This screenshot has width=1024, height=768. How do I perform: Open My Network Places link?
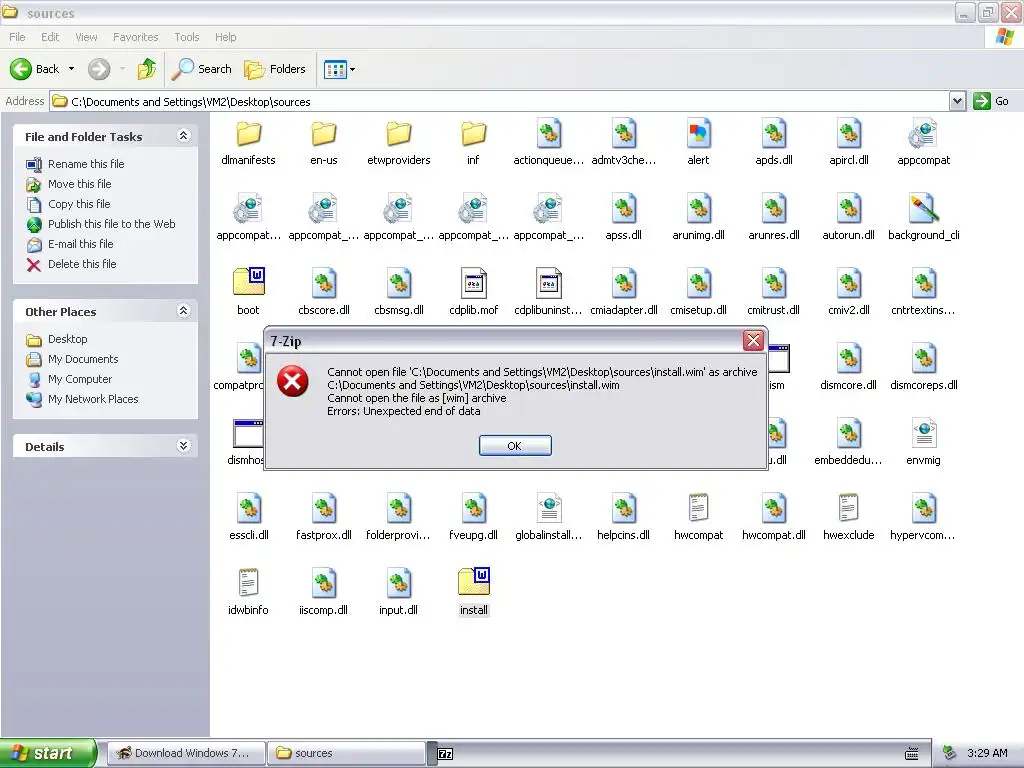93,399
